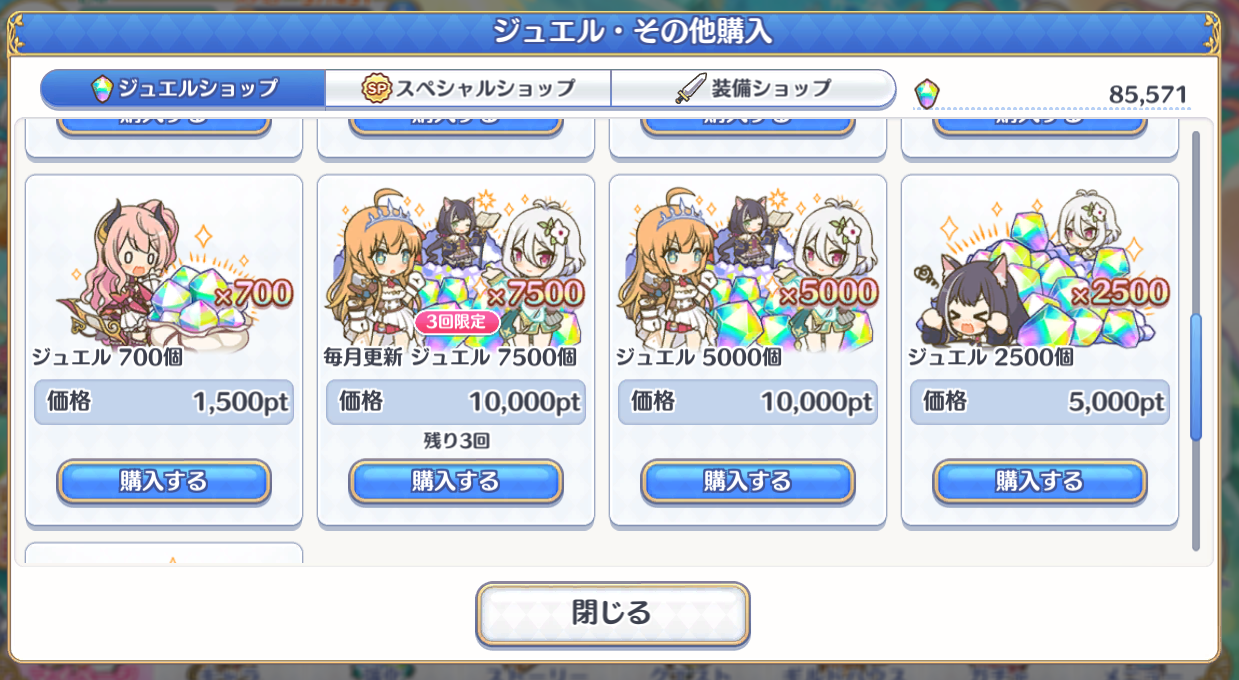The width and height of the screenshot is (1239, 680).
Task: Switch to the ジュエルショップ tab
Action: (x=183, y=89)
